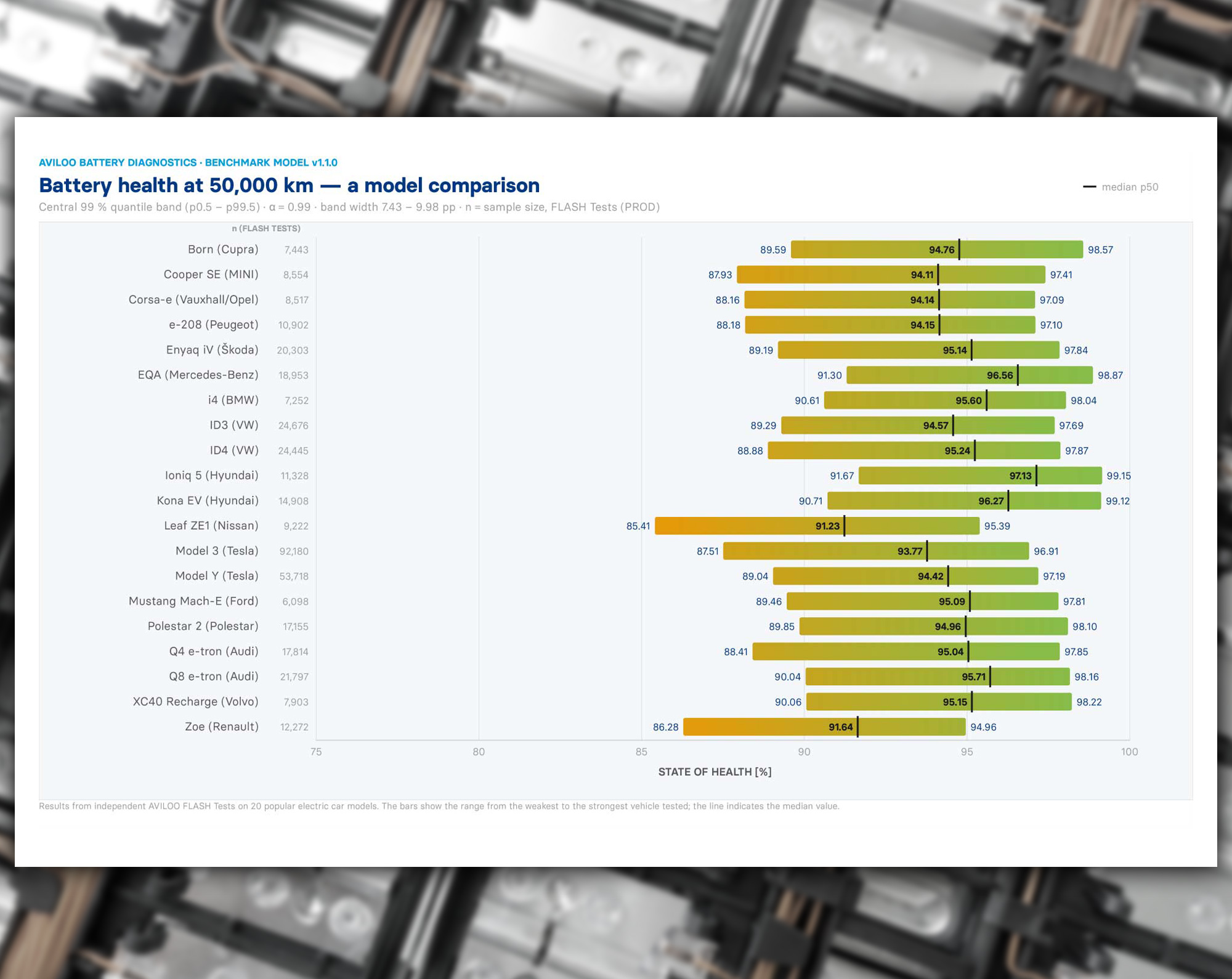Click the lower bound value "85.41"
The width and height of the screenshot is (1232, 979).
tap(638, 526)
